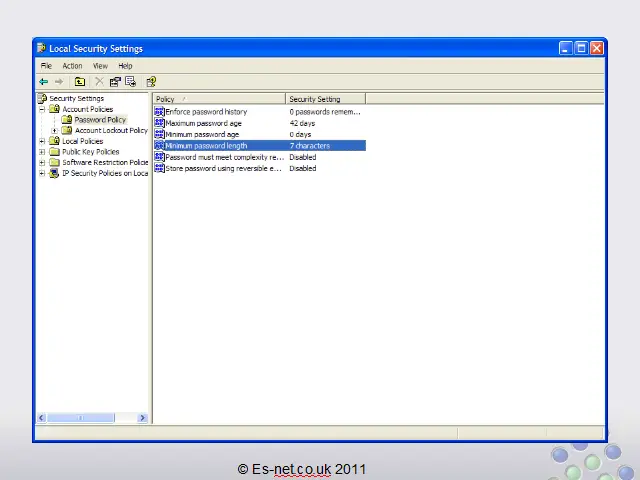Select IP Security Policies on Local label

[105, 173]
